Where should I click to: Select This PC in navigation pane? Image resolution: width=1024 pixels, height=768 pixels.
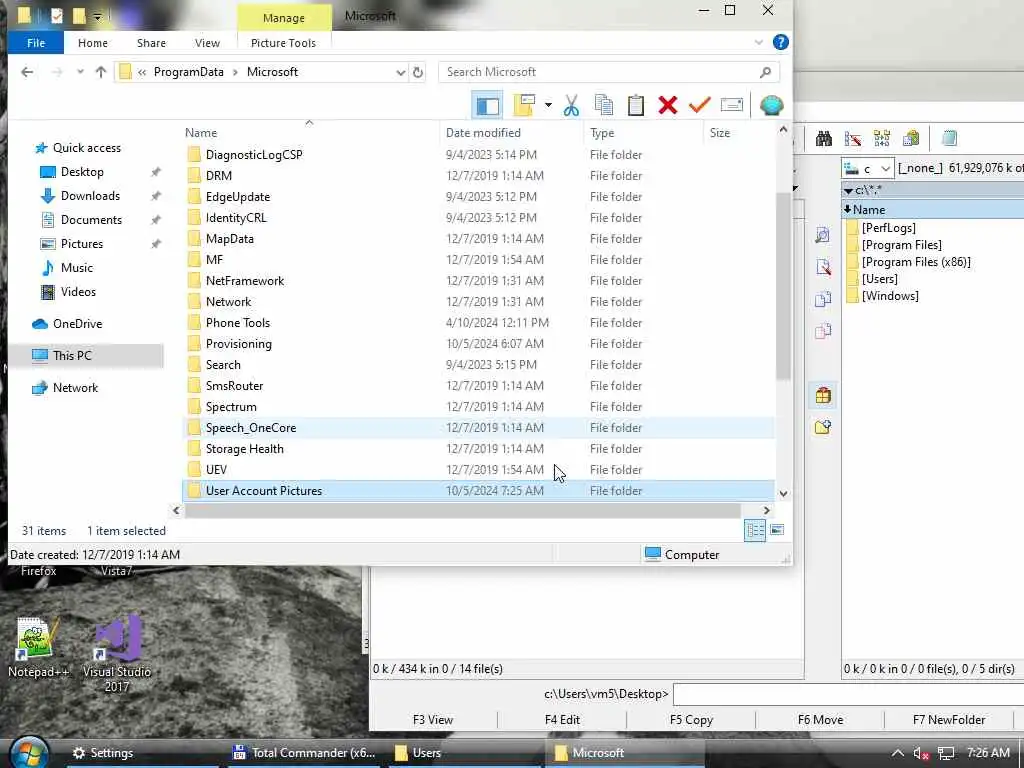click(72, 356)
